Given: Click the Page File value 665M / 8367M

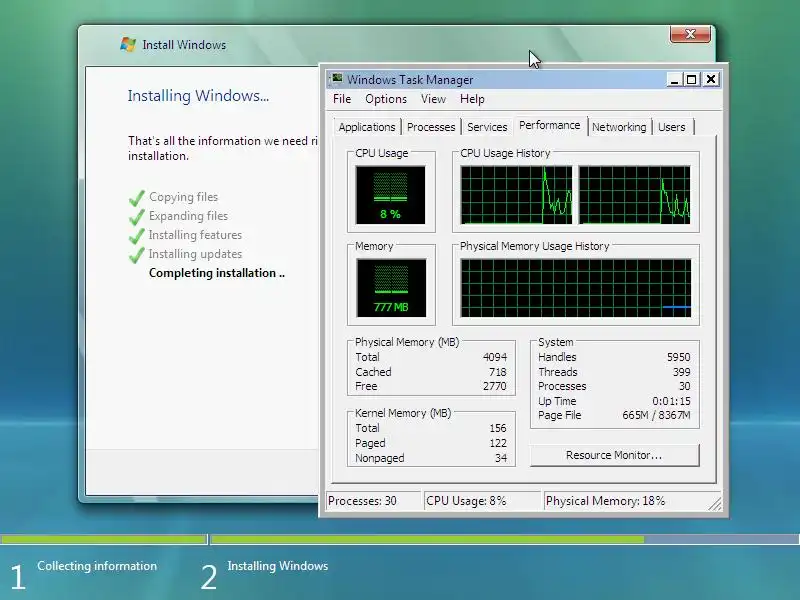Looking at the screenshot, I should (x=656, y=415).
